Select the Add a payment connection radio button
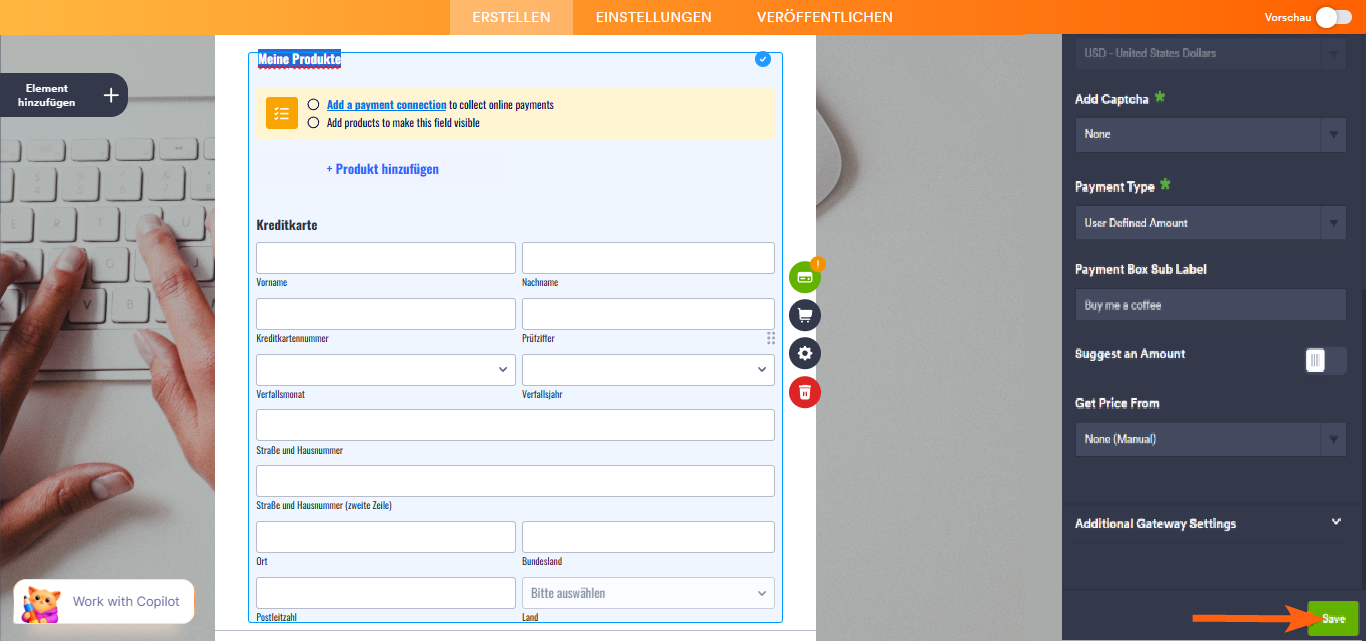 click(x=311, y=104)
